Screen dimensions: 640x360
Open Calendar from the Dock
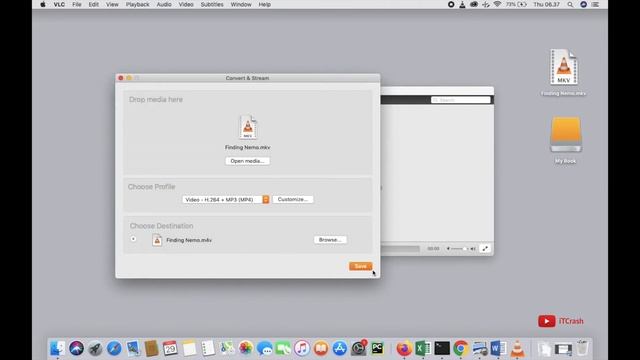coord(170,348)
